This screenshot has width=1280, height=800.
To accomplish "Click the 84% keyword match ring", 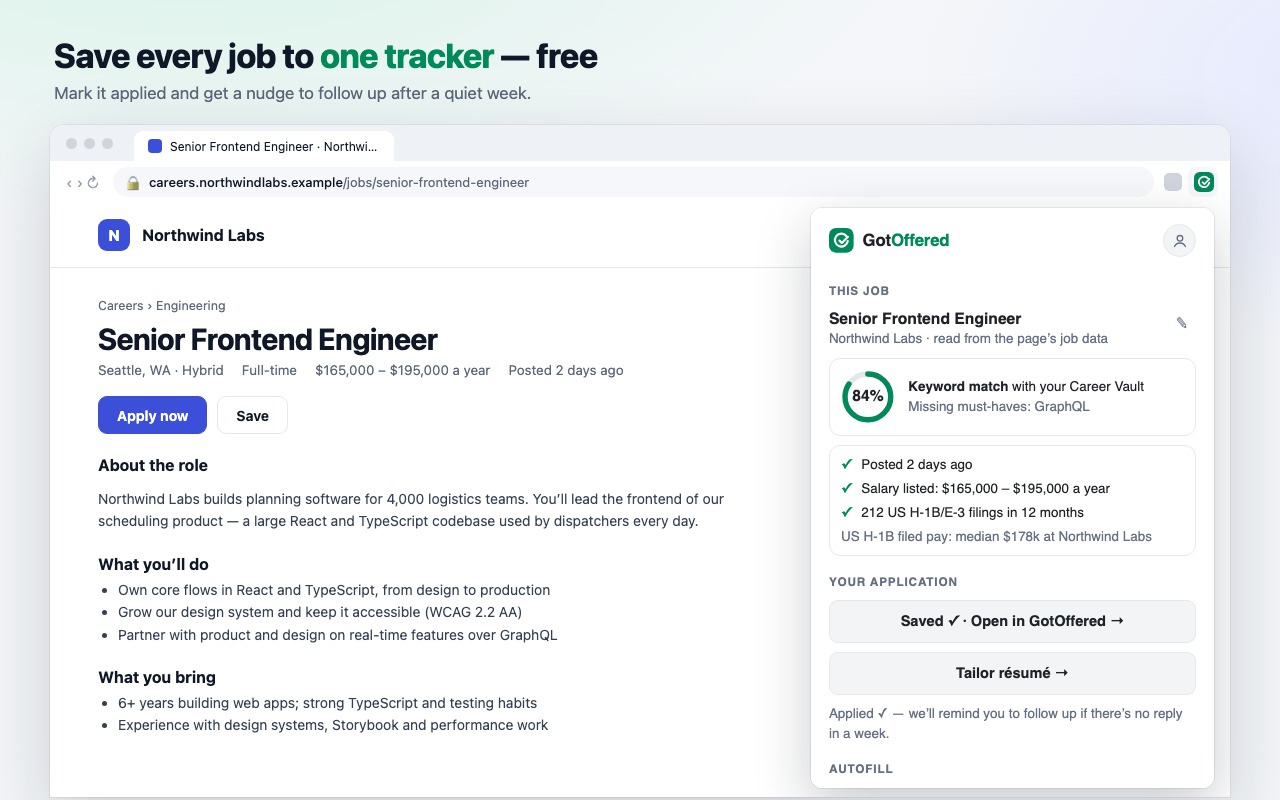I will point(867,396).
